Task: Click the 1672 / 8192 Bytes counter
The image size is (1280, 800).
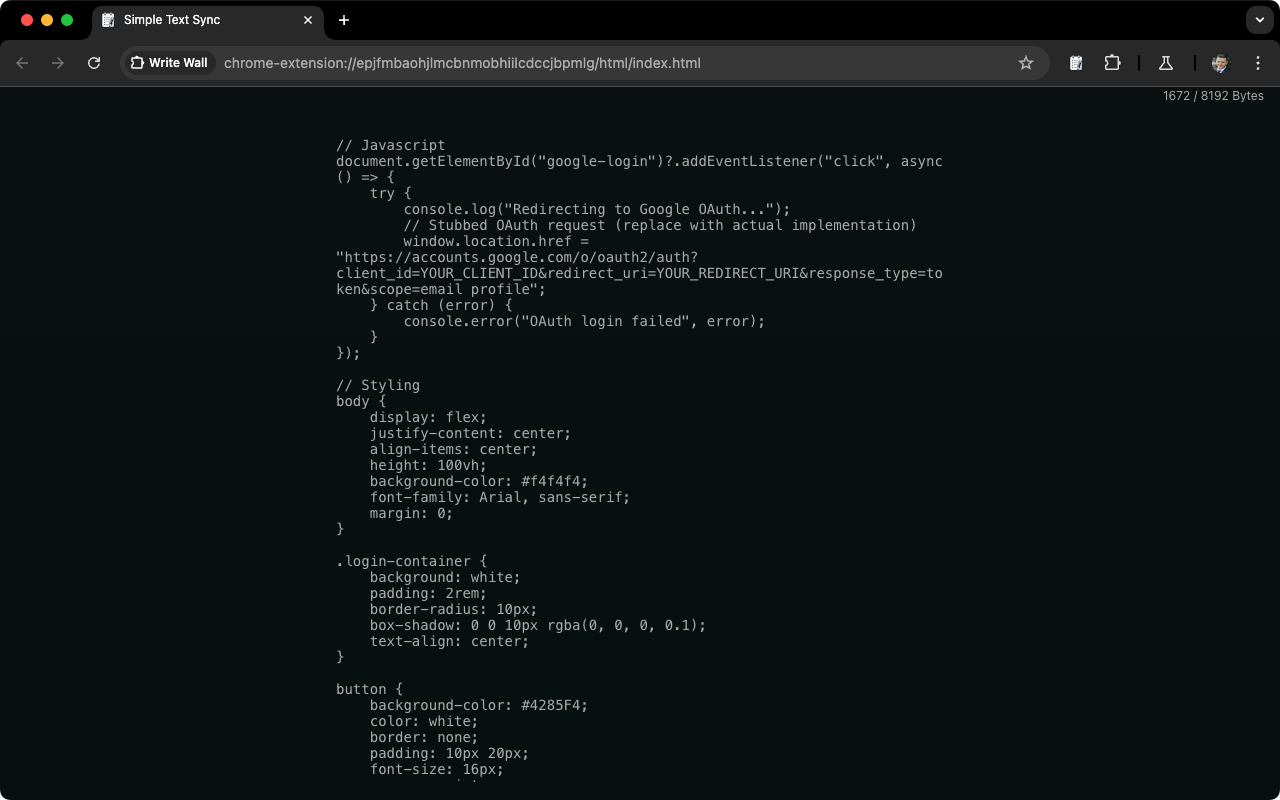Action: (1213, 96)
